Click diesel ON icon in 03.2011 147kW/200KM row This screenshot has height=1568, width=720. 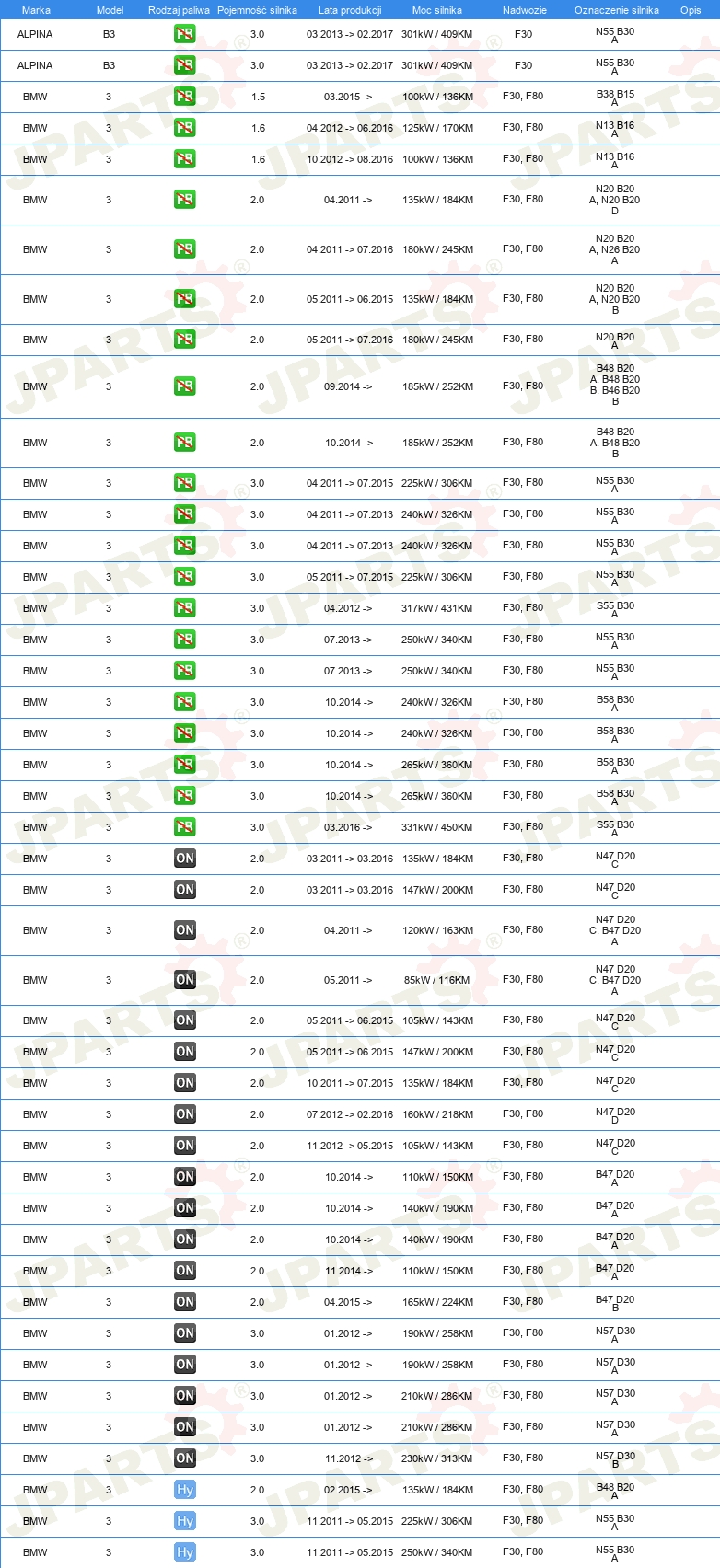click(185, 890)
